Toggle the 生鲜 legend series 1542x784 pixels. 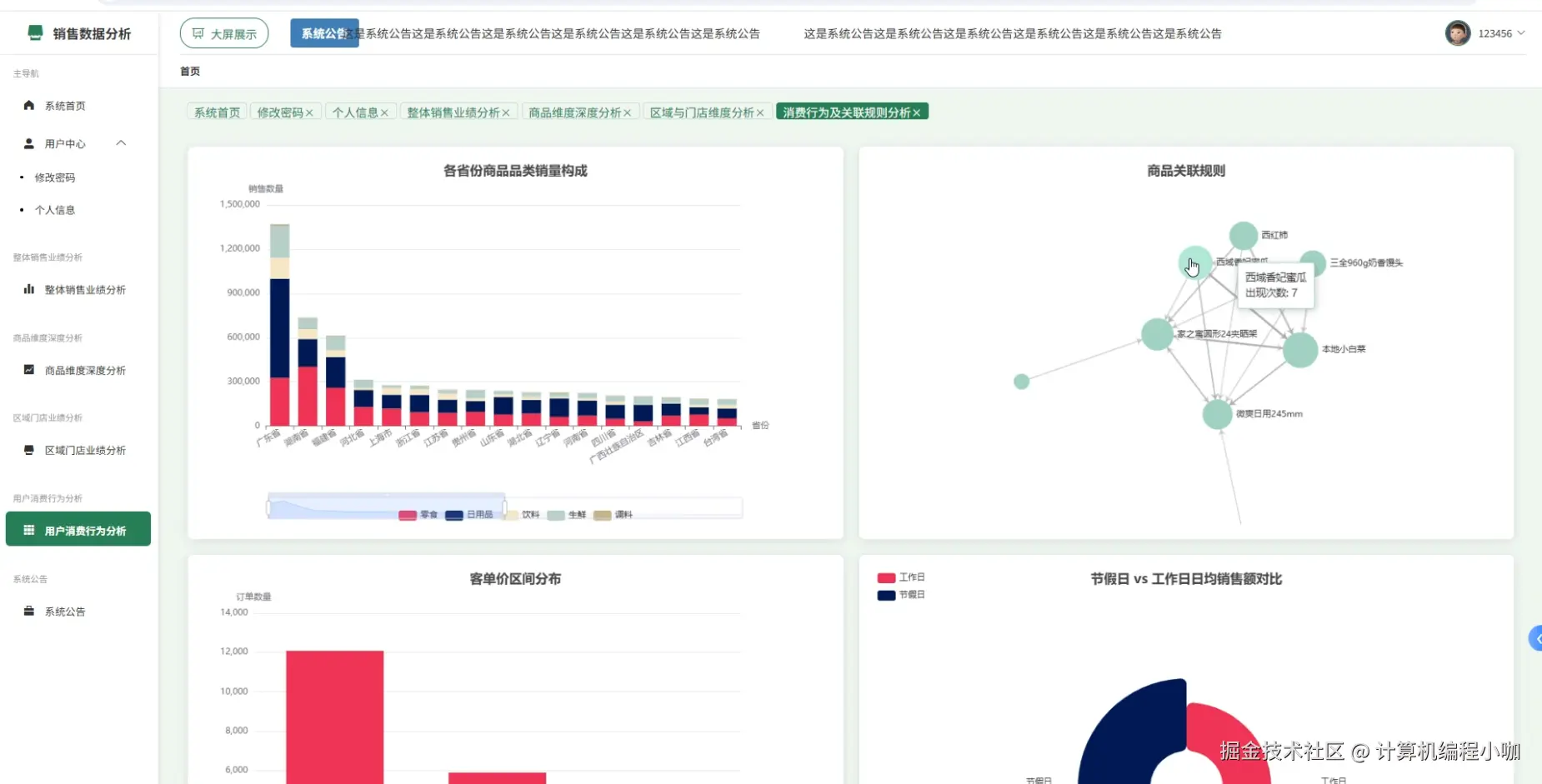tap(567, 515)
